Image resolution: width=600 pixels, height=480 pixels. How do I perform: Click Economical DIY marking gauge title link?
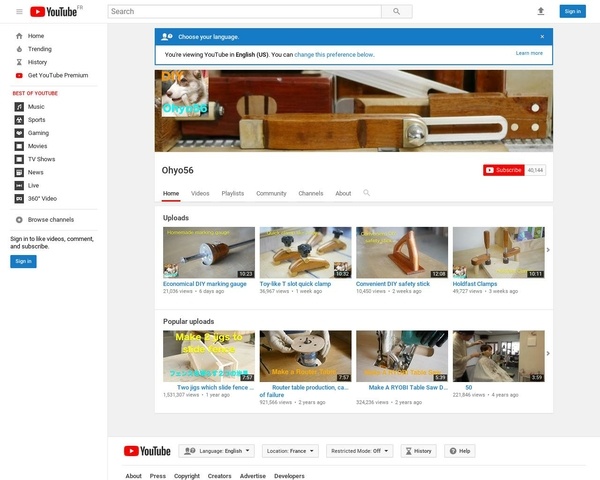point(205,284)
